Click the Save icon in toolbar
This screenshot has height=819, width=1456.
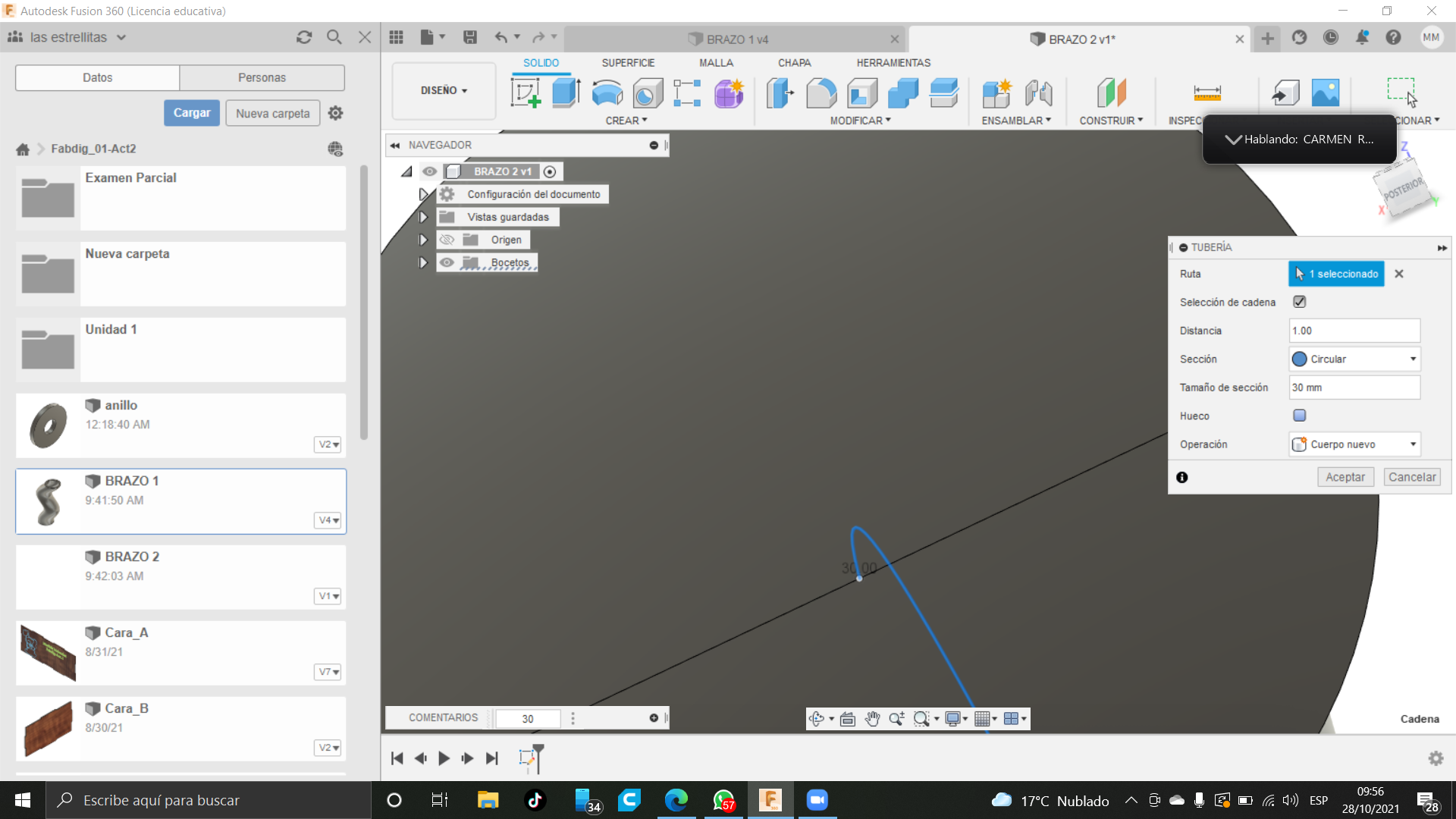(x=470, y=37)
